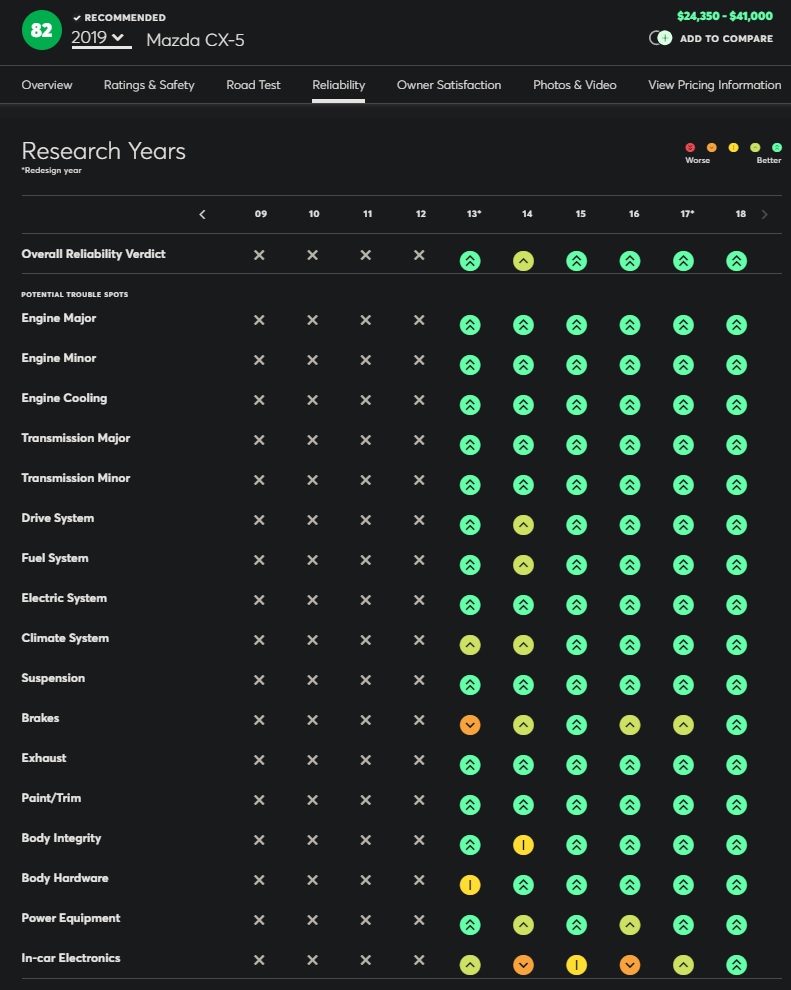Click Suspension rating icon for 2018
This screenshot has height=990, width=791.
(x=737, y=685)
